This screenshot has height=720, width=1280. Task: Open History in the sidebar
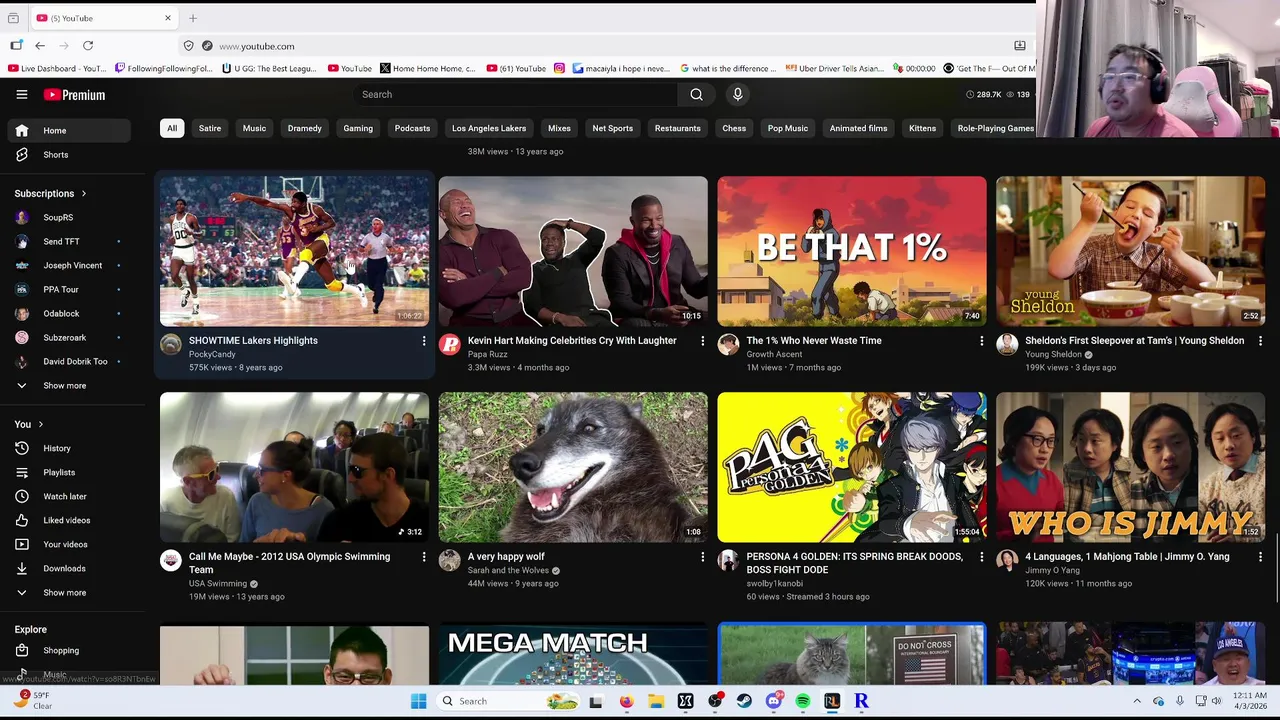point(69,448)
